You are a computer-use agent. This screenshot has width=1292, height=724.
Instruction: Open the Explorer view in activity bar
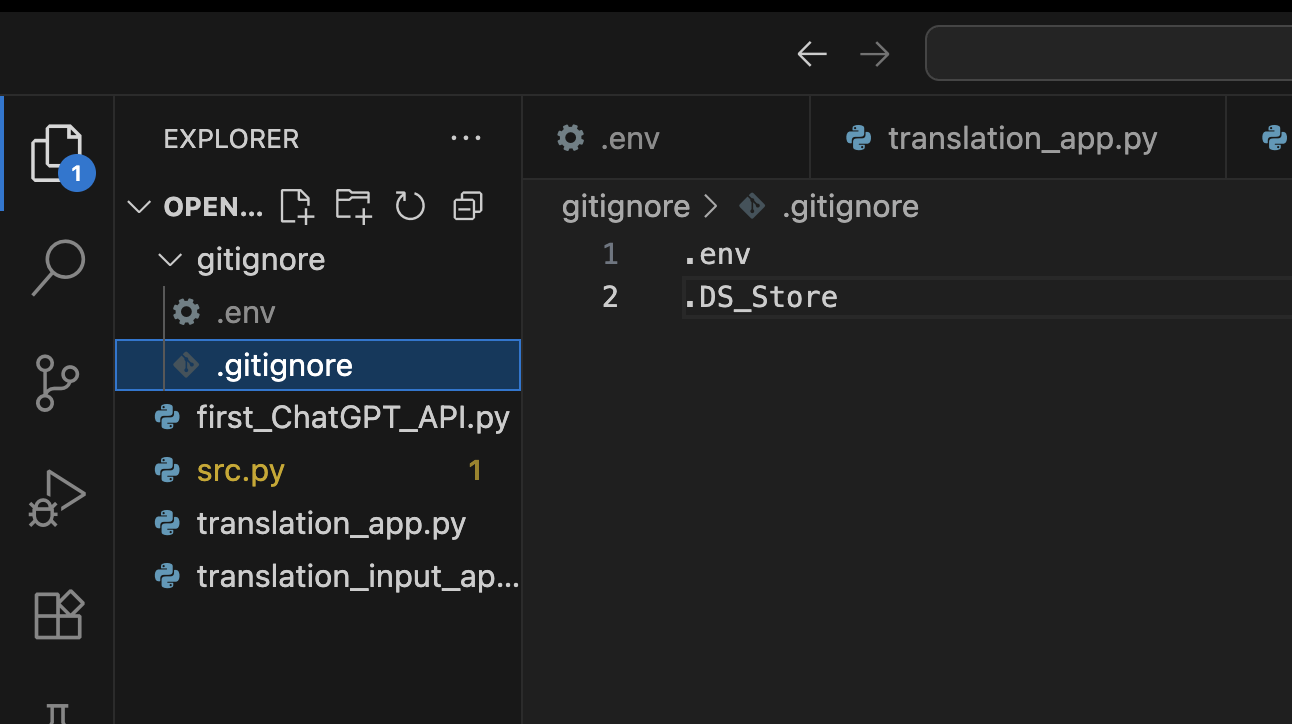point(57,153)
